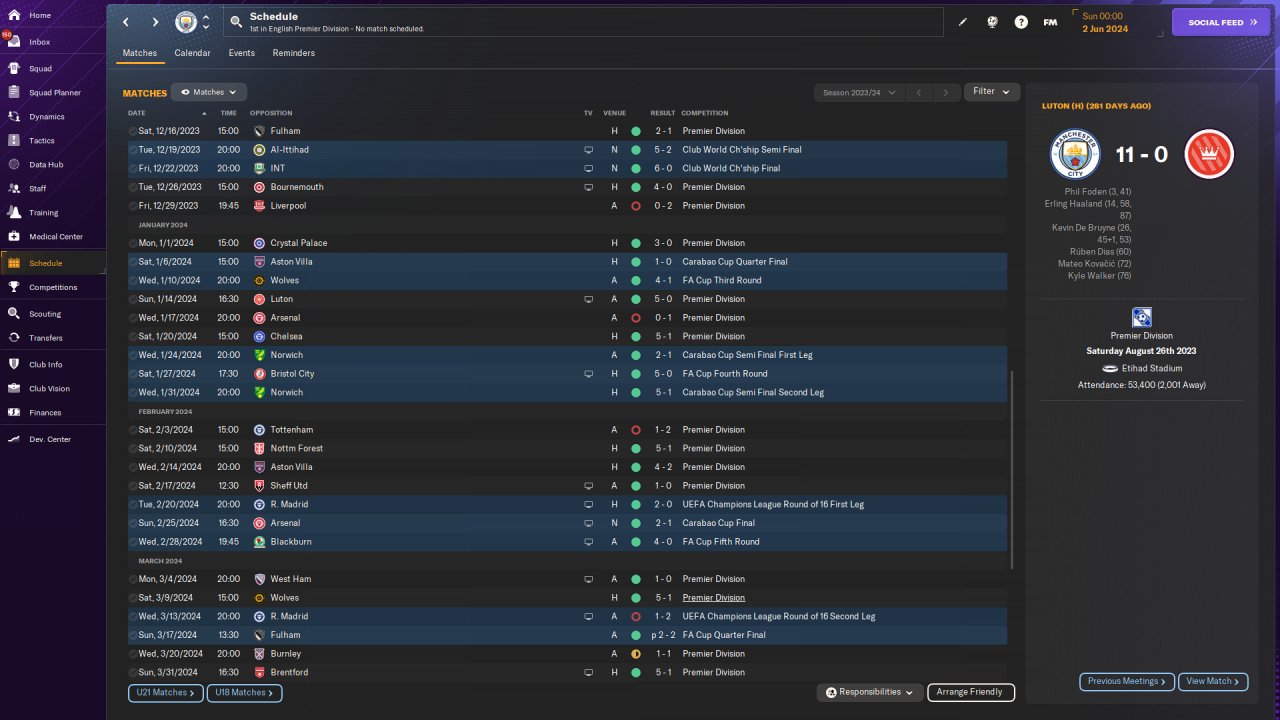Open Previous Meetings for the Luton match

[x=1126, y=681]
